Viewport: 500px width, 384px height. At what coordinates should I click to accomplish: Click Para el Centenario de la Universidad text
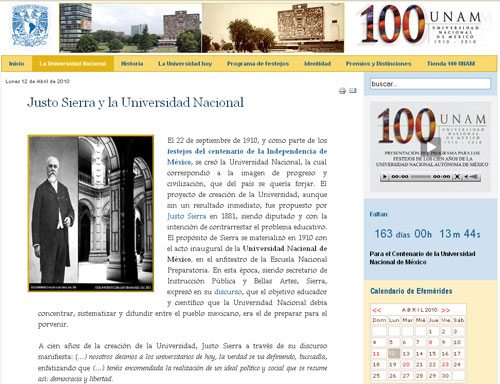pyautogui.click(x=422, y=258)
